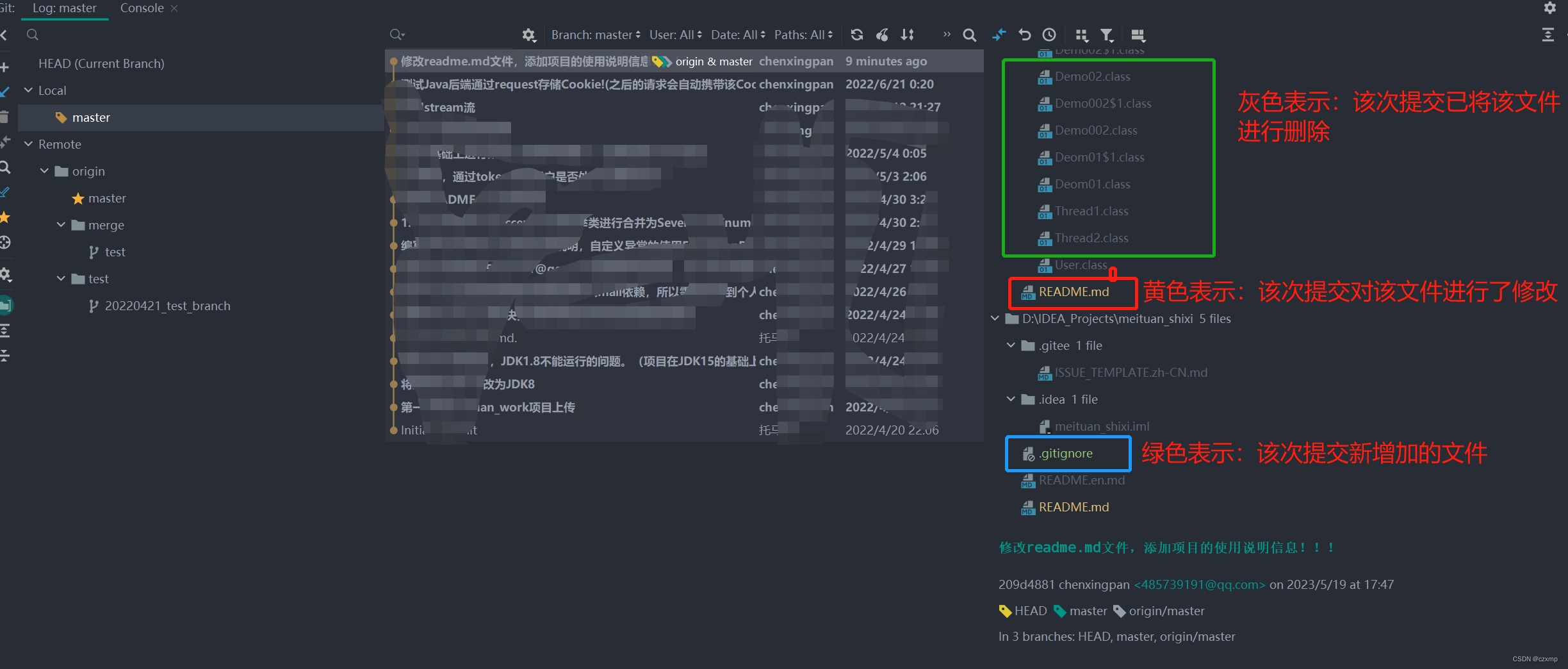Image resolution: width=1568 pixels, height=669 pixels.
Task: Toggle the Mark as Favorite star icon
Action: 4,217
